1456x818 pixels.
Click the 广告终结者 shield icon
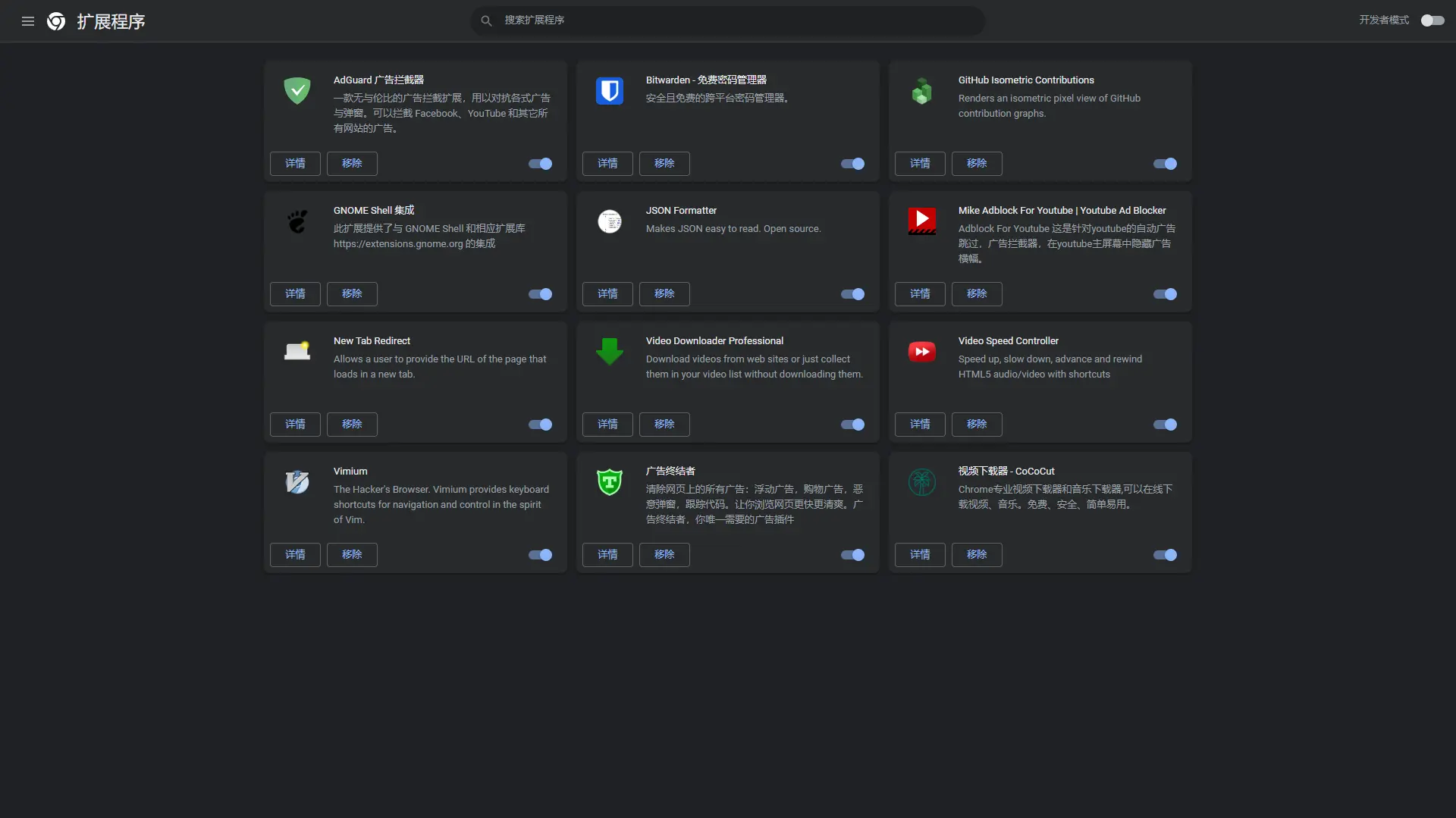click(610, 482)
